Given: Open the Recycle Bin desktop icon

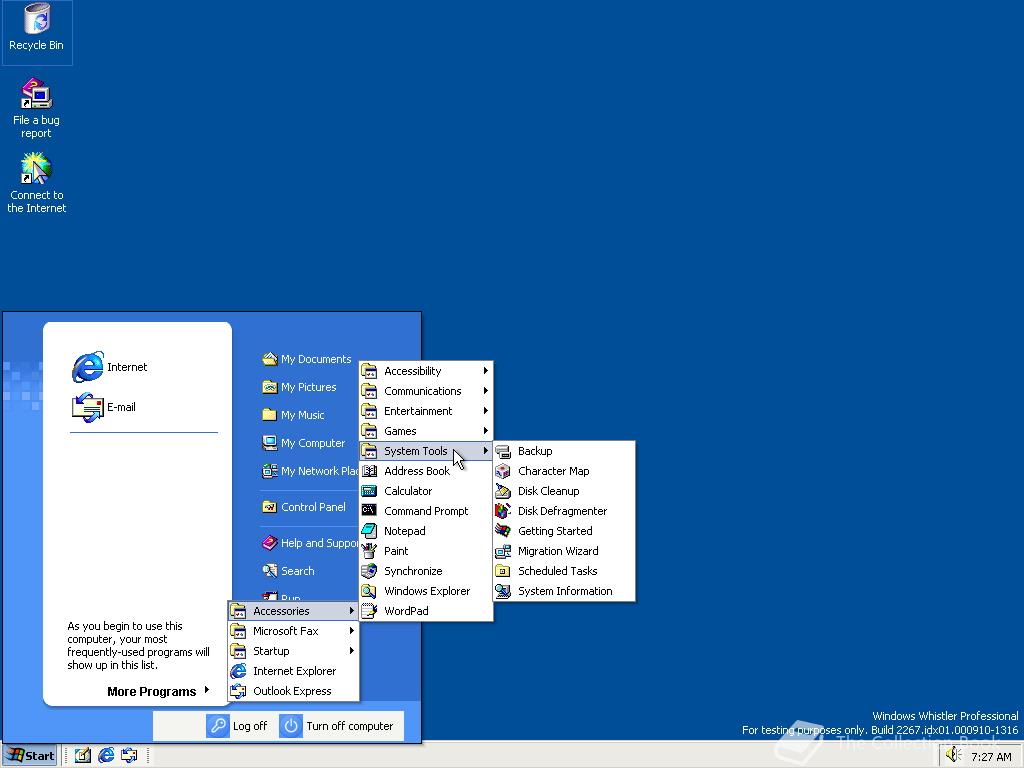Looking at the screenshot, I should point(37,29).
